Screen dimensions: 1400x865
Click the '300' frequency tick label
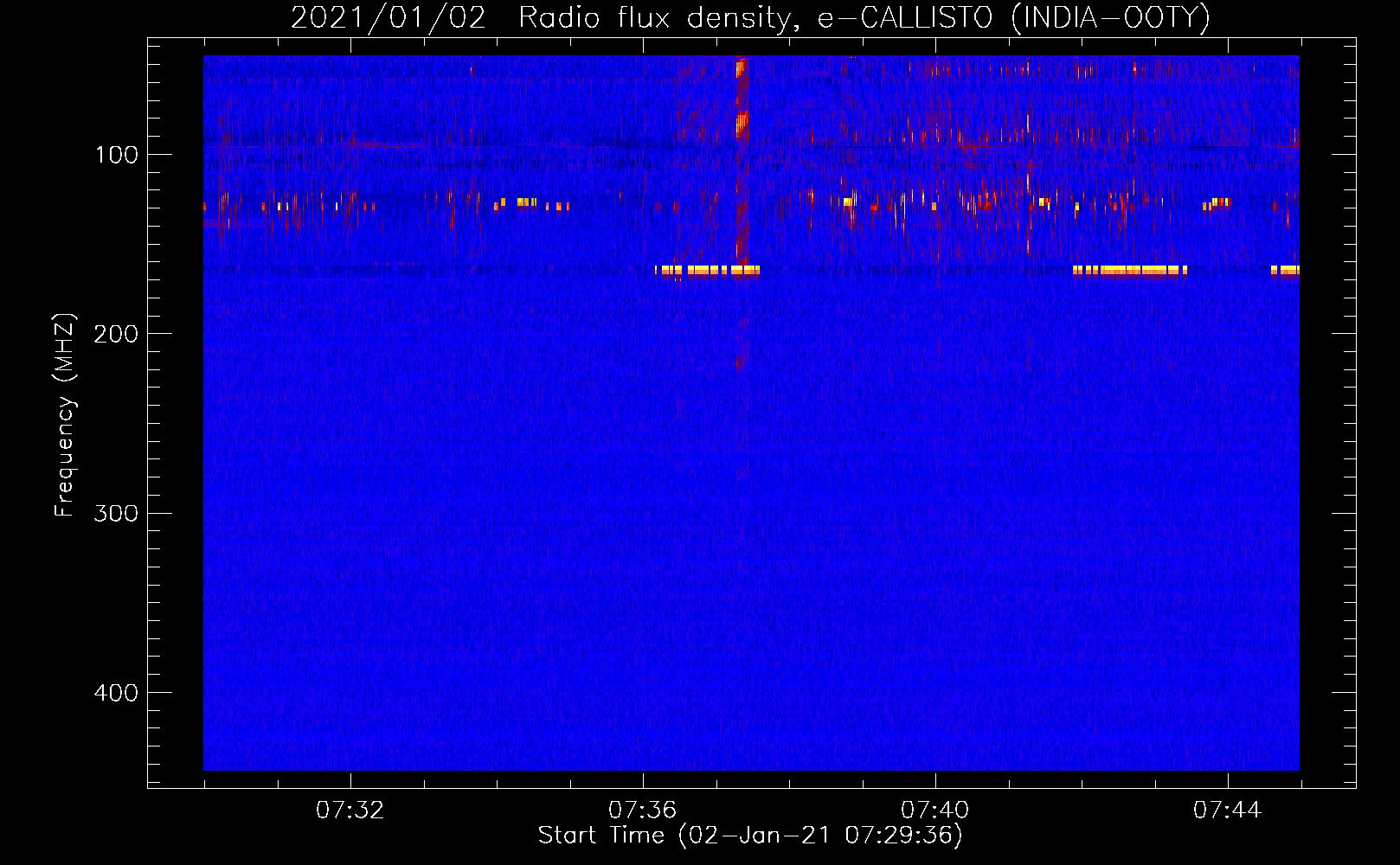coord(115,513)
